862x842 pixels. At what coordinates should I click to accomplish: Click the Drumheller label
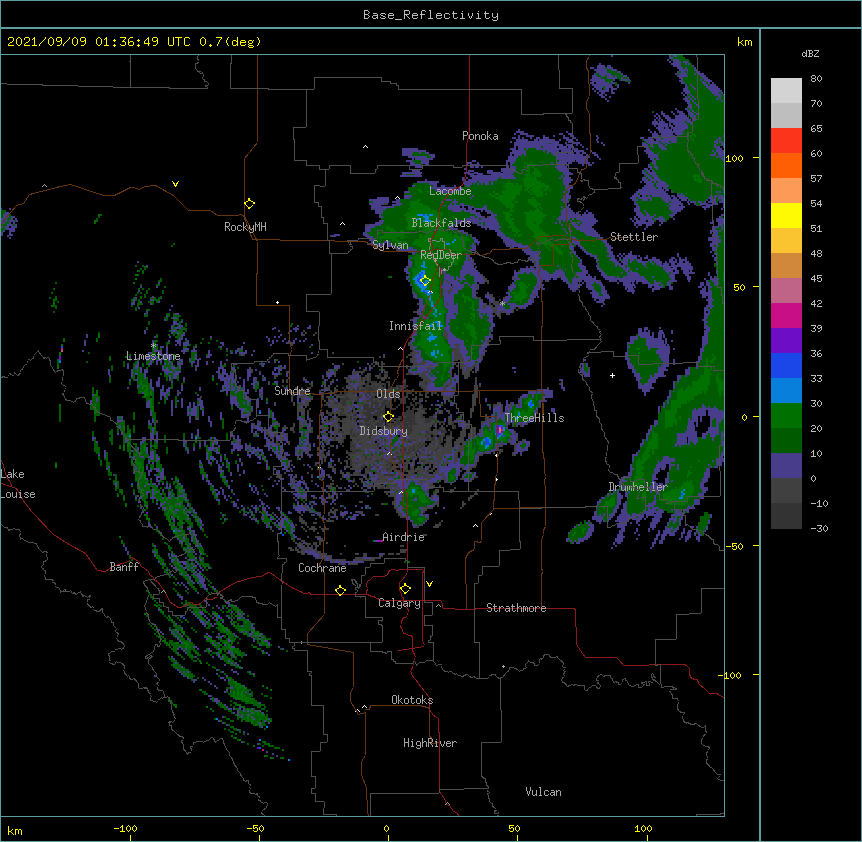[x=638, y=487]
